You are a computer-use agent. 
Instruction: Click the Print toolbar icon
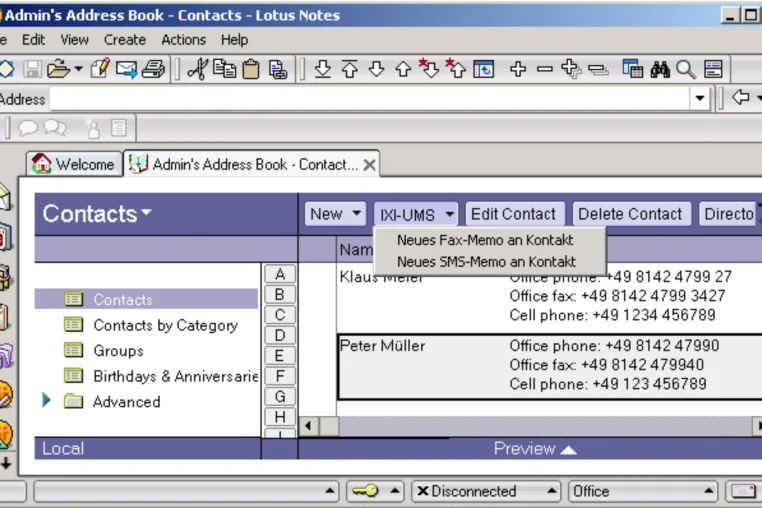click(153, 69)
